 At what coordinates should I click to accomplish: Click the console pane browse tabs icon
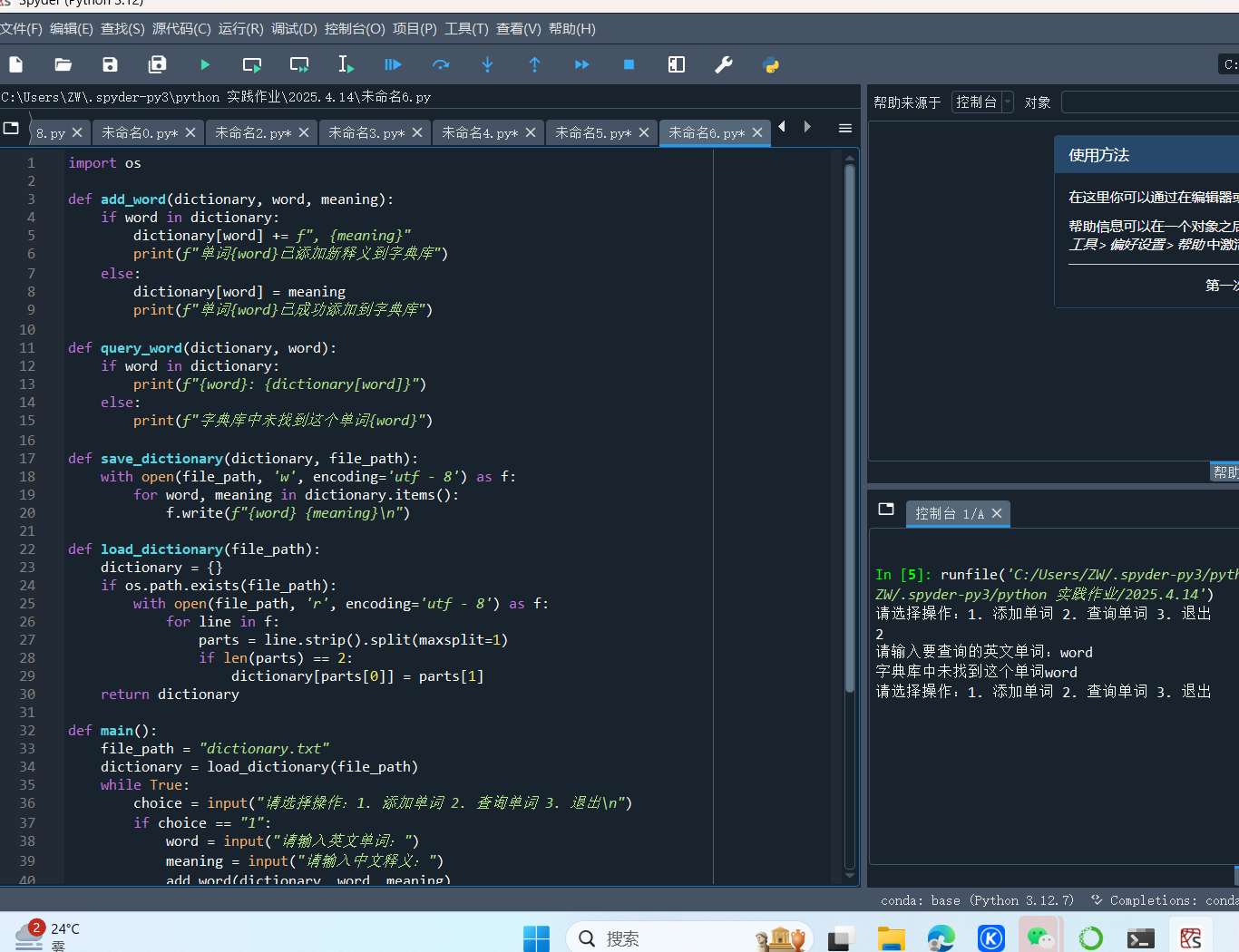click(x=886, y=509)
